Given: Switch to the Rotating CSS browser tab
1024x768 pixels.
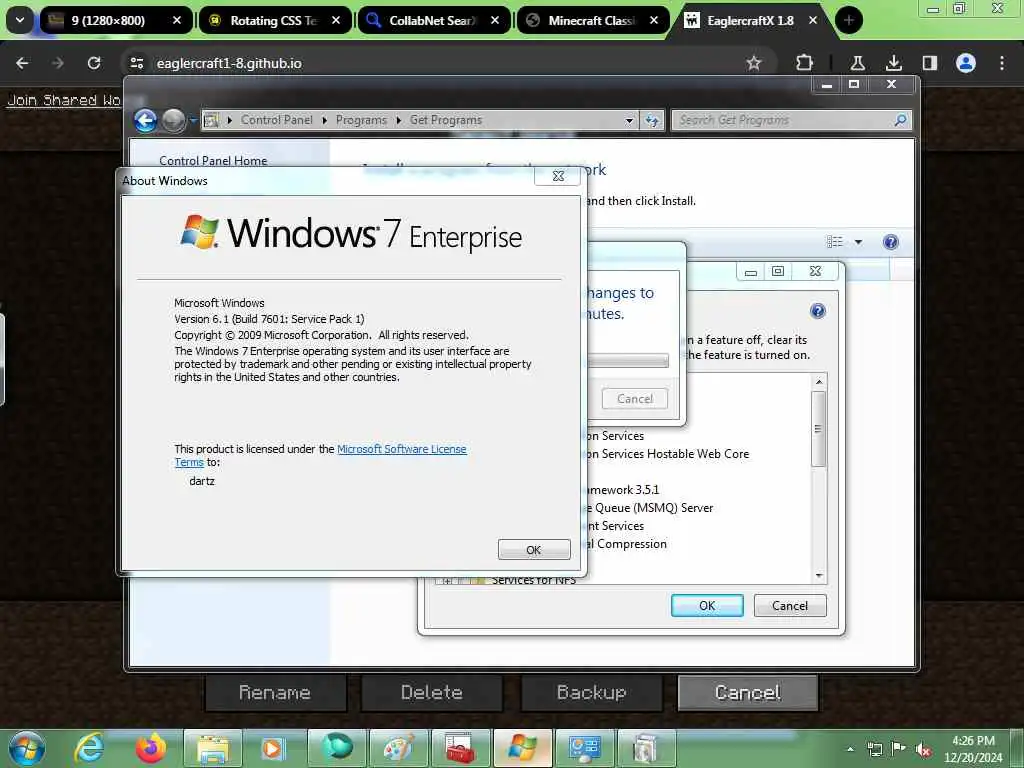Looking at the screenshot, I should pos(274,20).
